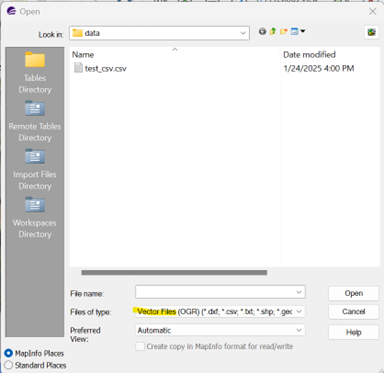Viewport: 384px width, 373px height.
Task: Select the test_csv.csv file
Action: click(x=105, y=69)
